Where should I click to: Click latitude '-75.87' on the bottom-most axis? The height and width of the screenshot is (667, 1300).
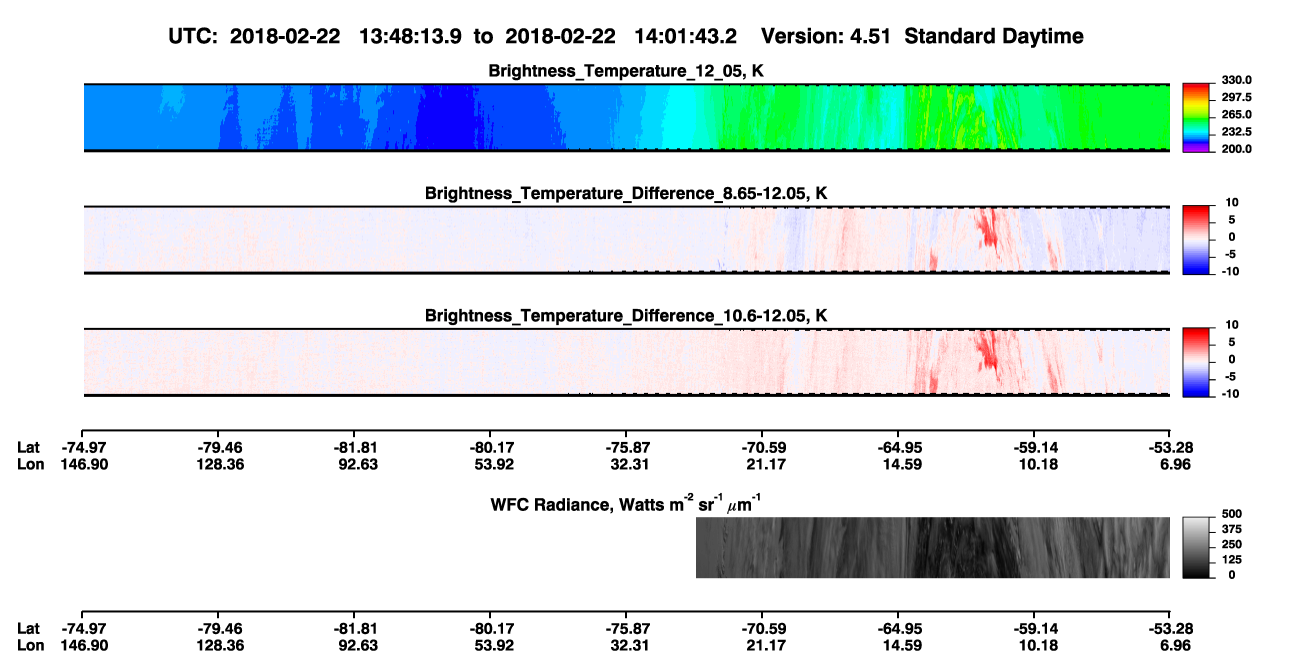625,628
